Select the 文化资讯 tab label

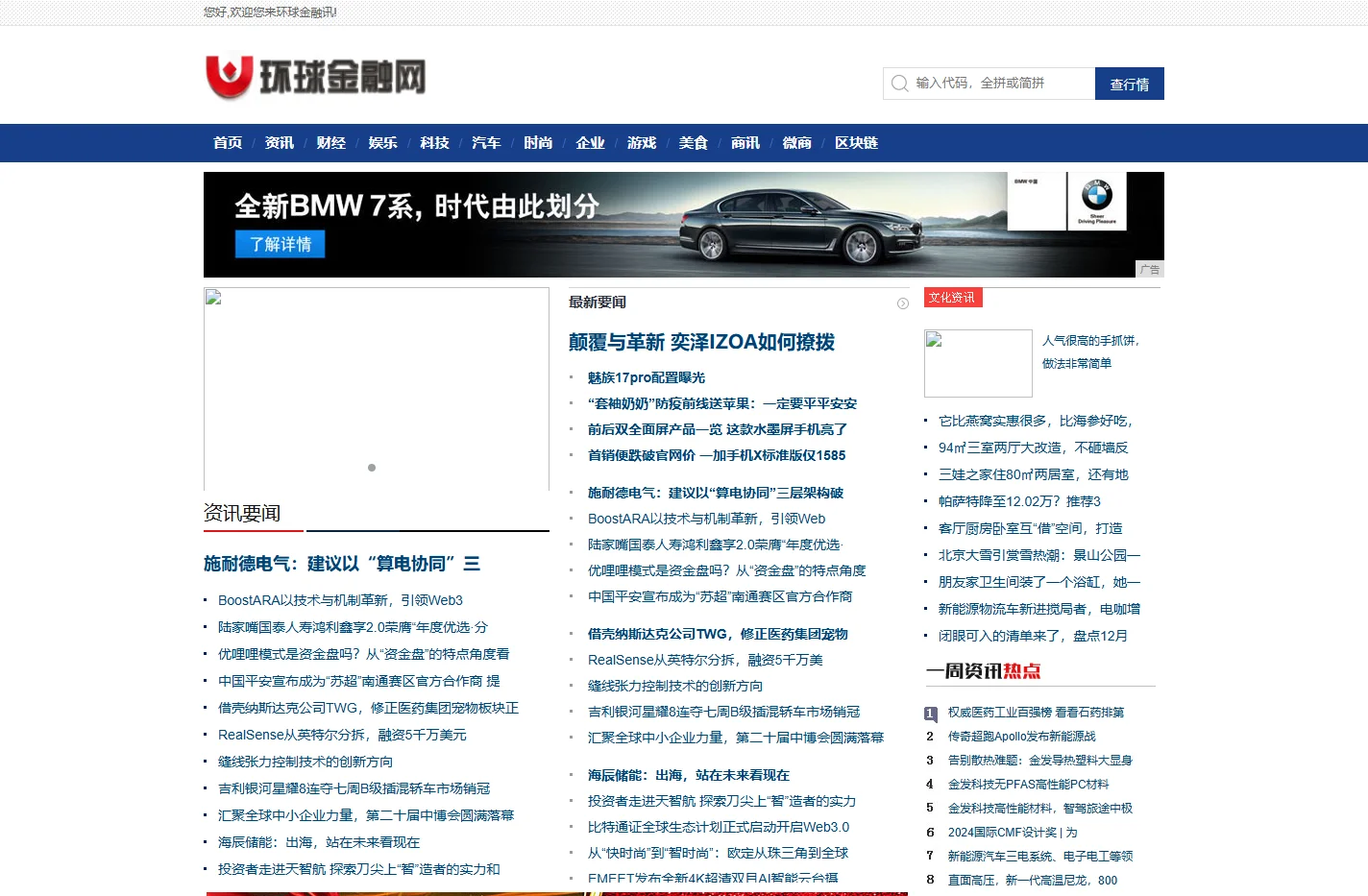pos(953,298)
